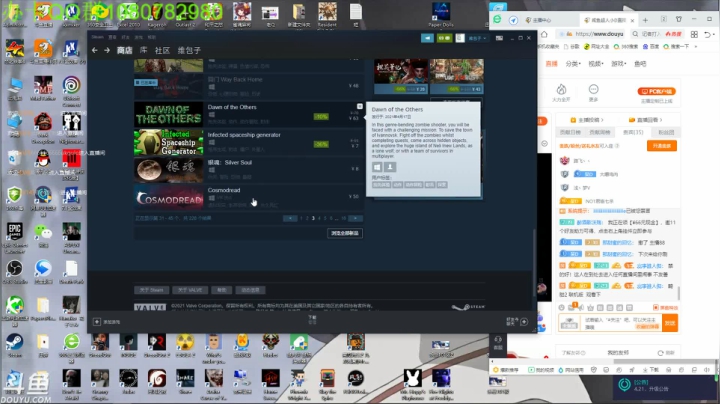Click first discounted game capsule at top right of Steam
Screen dimensions: 720x404
coord(401,76)
